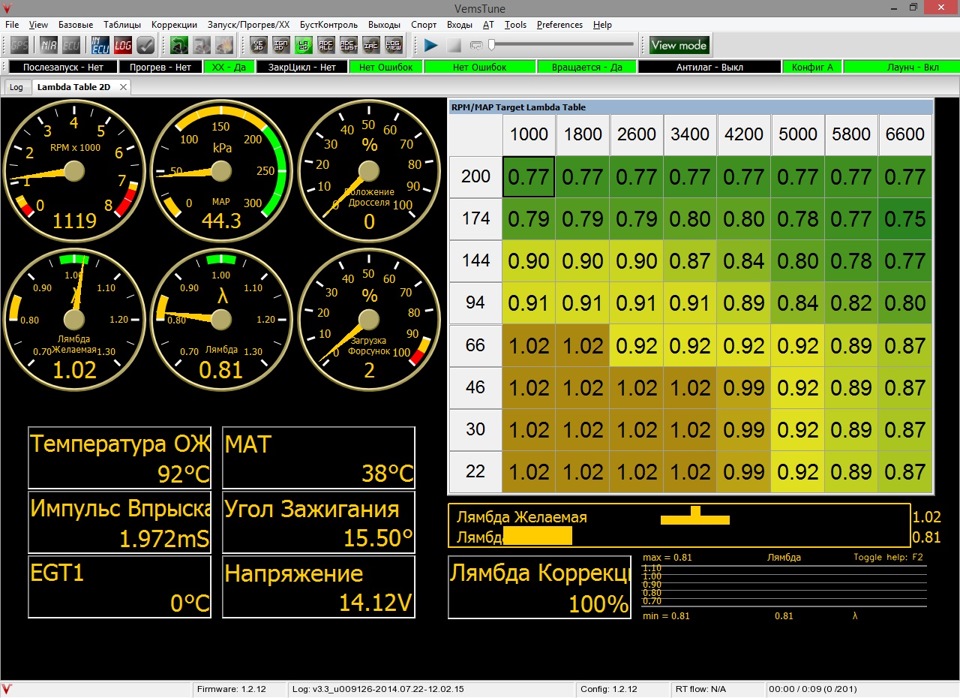Image resolution: width=960 pixels, height=698 pixels.
Task: Open the VE 3D view icon
Action: point(258,45)
